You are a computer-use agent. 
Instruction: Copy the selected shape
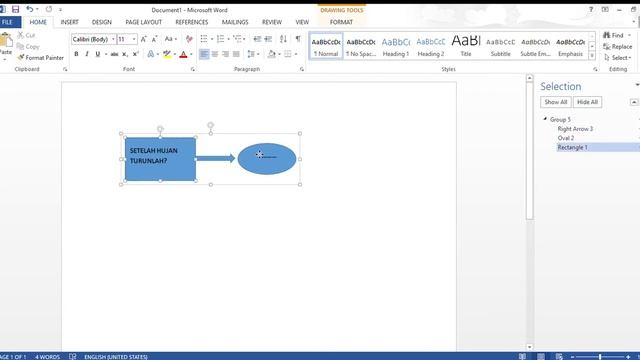[28, 47]
